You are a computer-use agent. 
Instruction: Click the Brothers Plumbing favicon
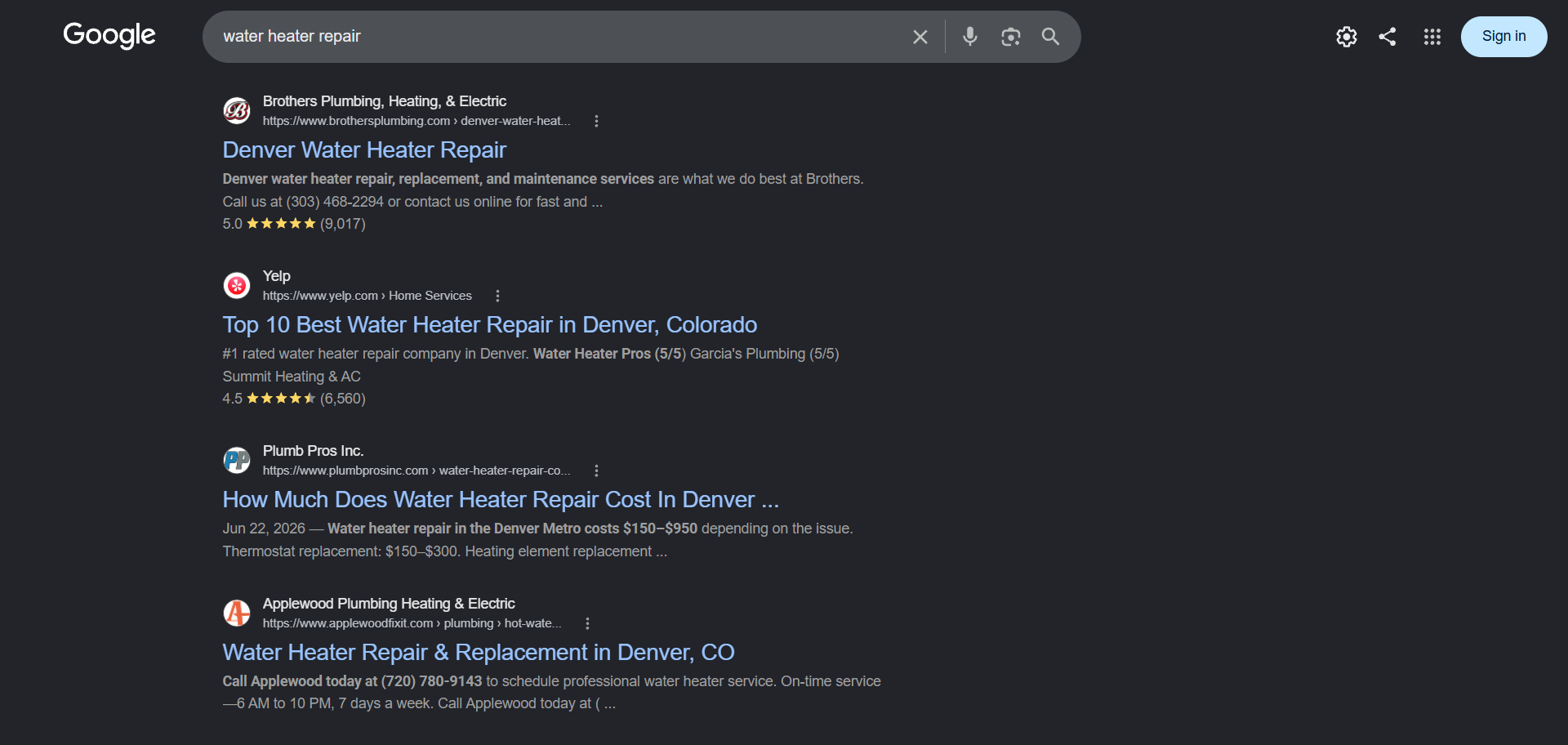coord(237,110)
